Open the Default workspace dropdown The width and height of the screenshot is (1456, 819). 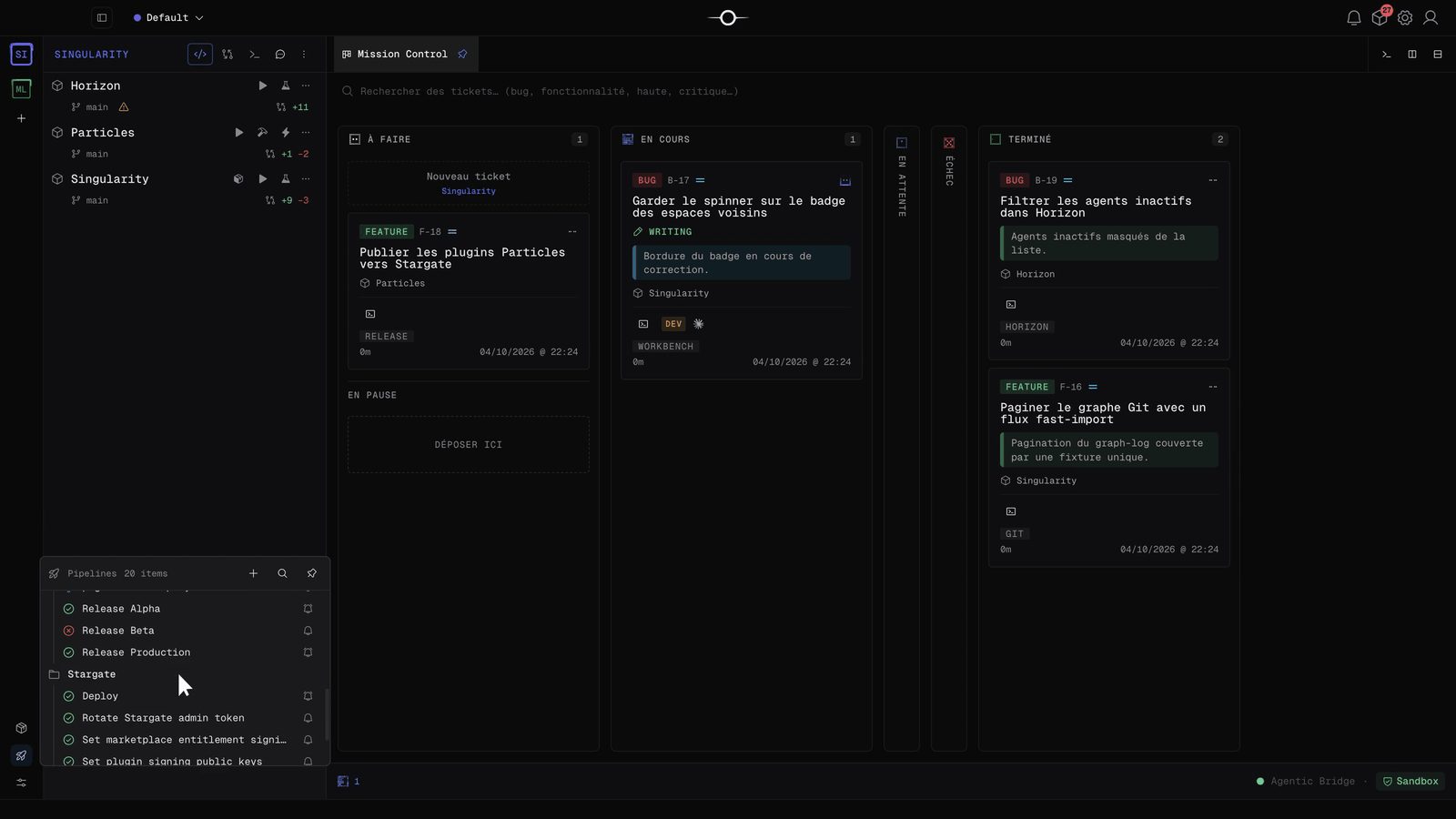tap(168, 17)
